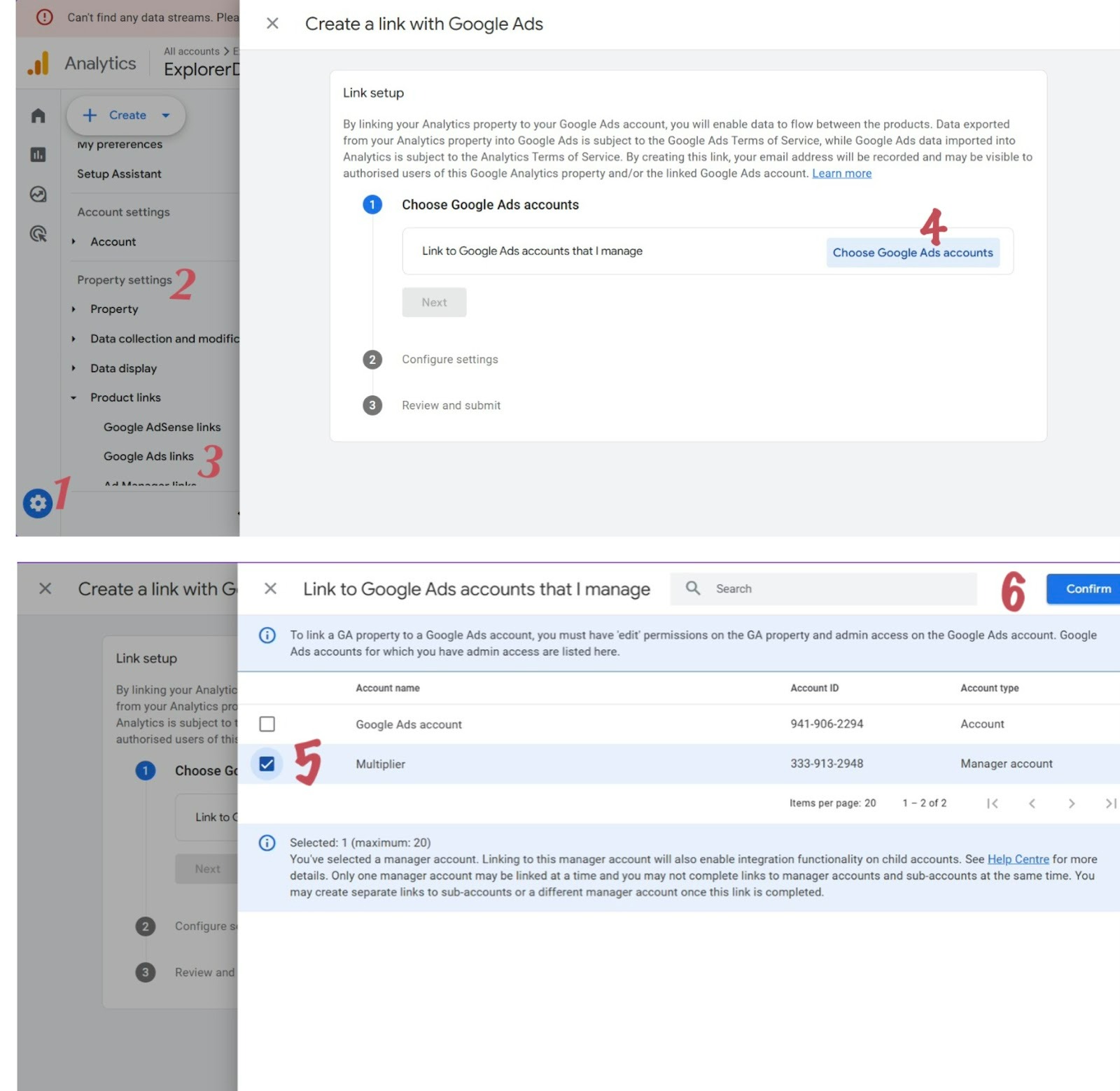This screenshot has height=1091, width=1120.
Task: Collapse the Product links section
Action: tap(73, 397)
